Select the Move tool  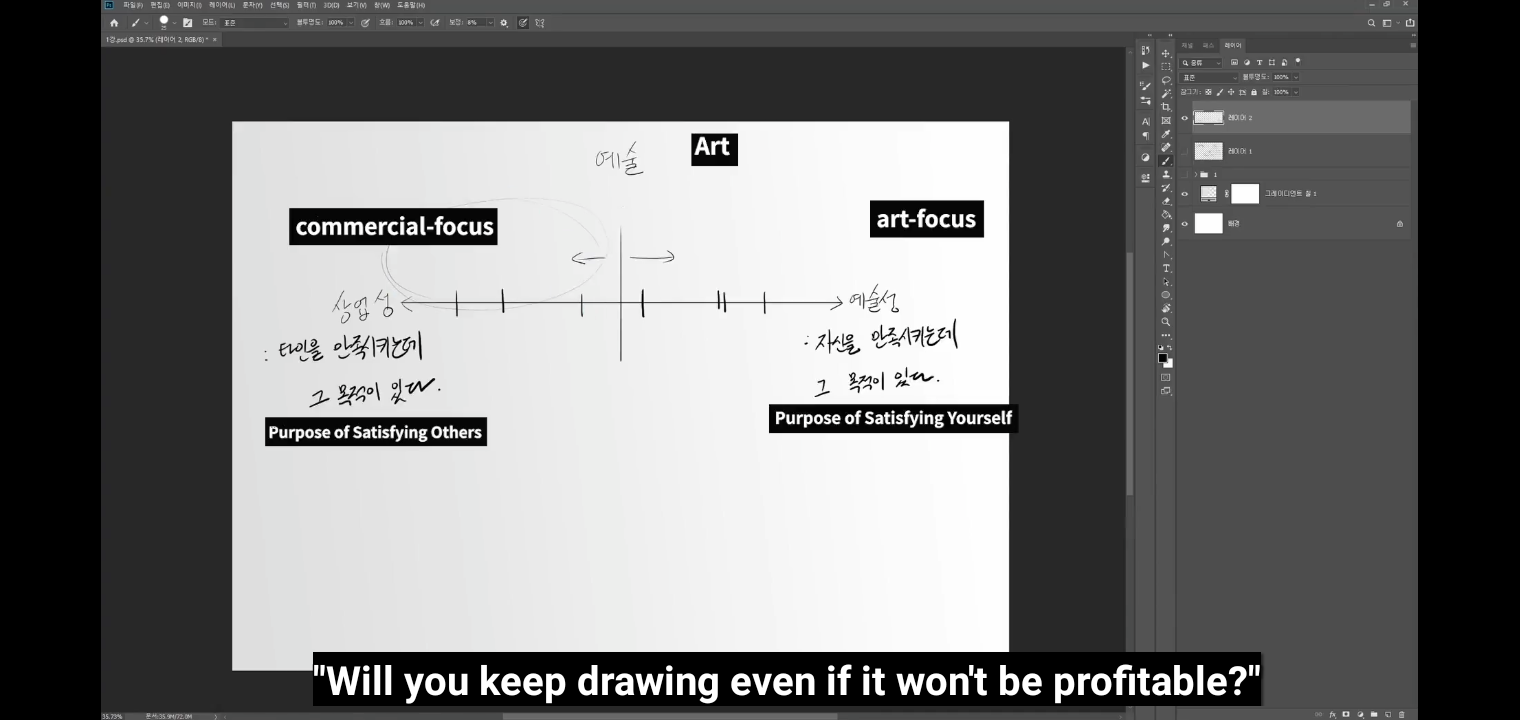pos(1166,53)
